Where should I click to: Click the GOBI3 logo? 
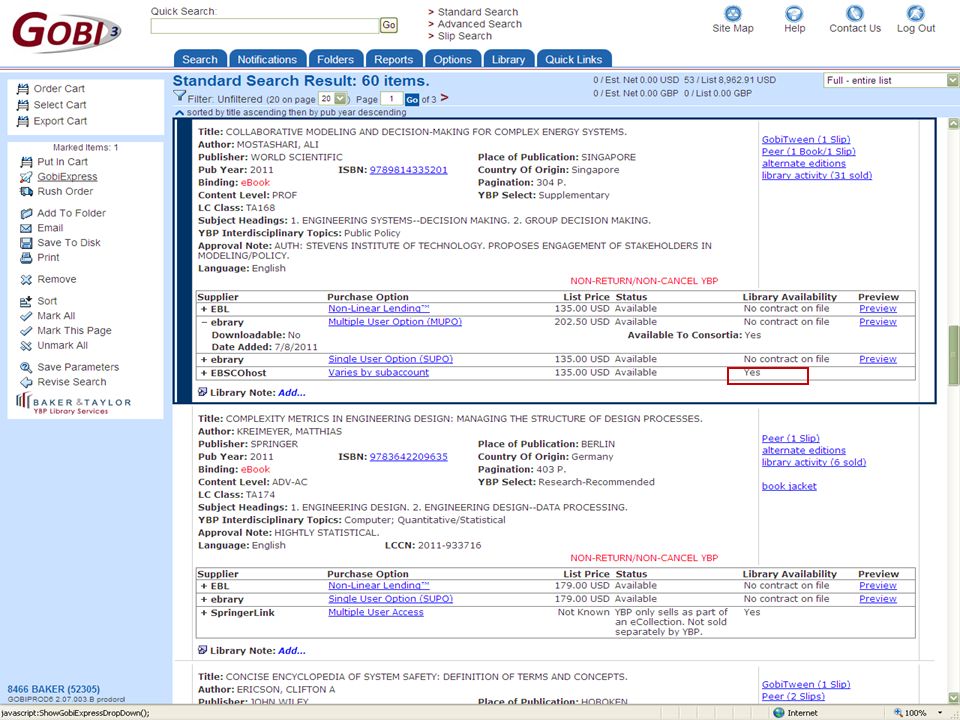click(66, 31)
